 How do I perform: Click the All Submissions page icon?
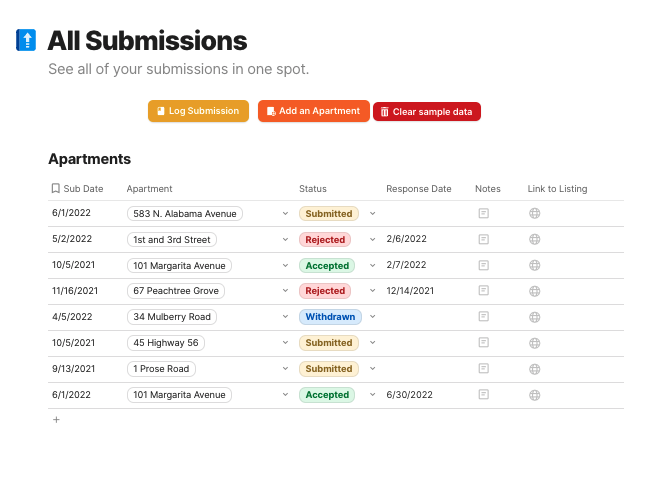tap(26, 40)
